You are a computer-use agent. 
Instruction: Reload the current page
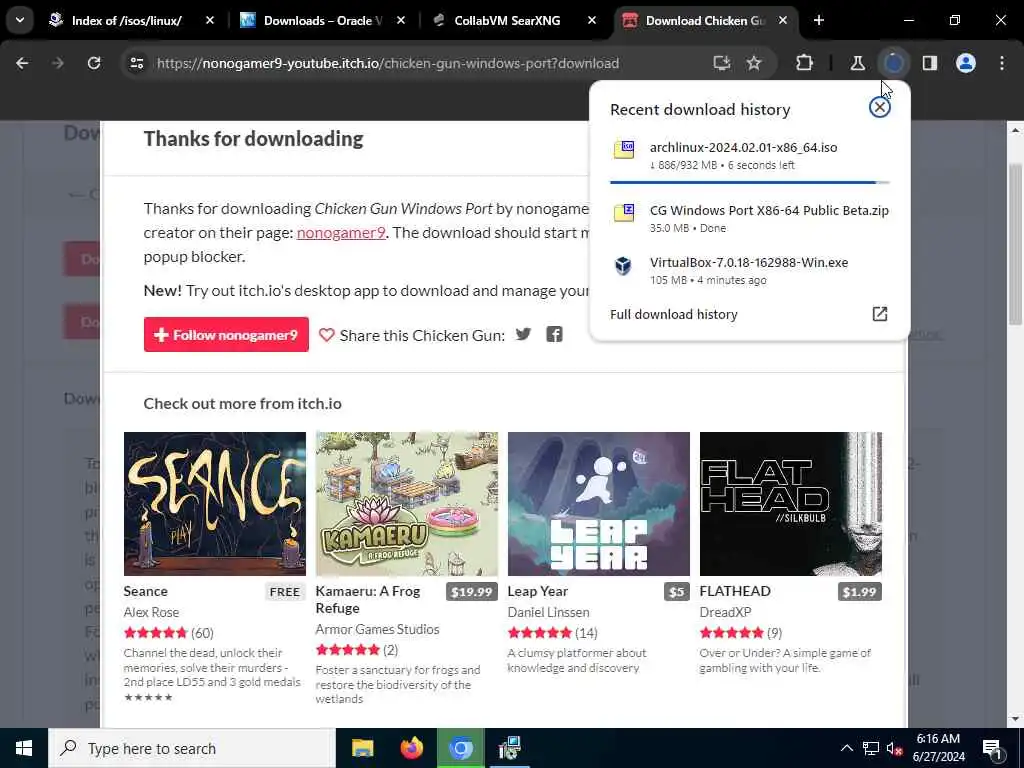click(94, 63)
